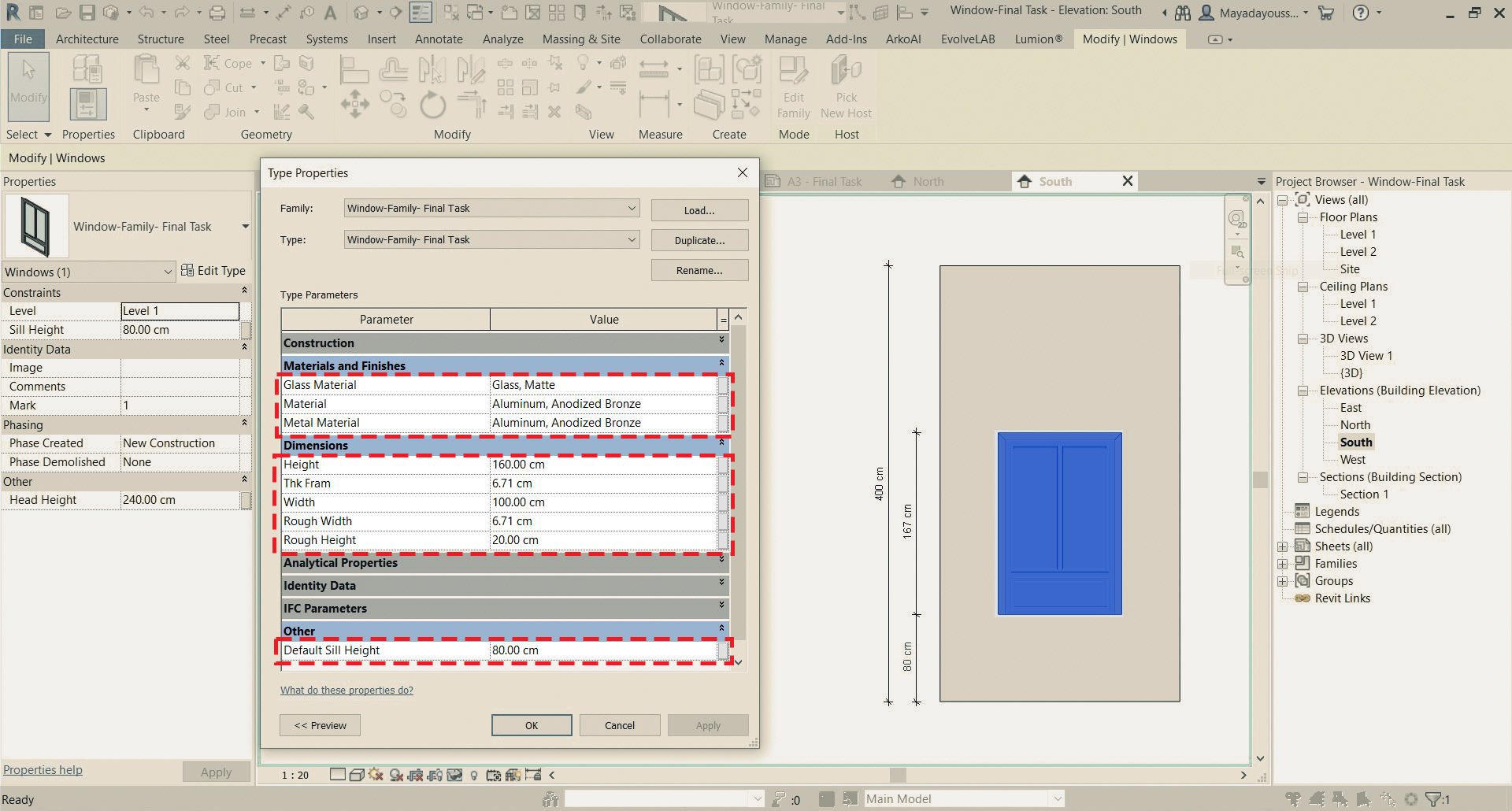Click the << Preview button
The width and height of the screenshot is (1512, 811).
pyautogui.click(x=320, y=725)
